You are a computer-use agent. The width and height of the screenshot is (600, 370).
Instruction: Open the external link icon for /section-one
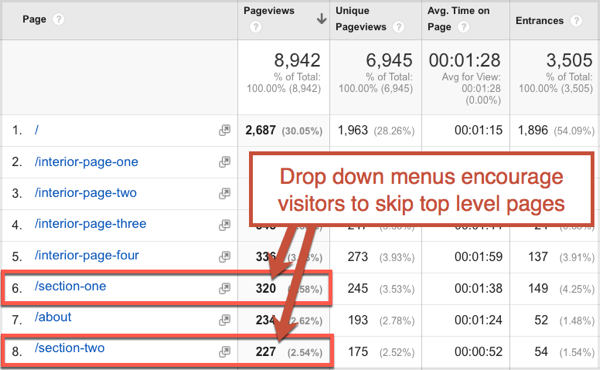pos(225,288)
